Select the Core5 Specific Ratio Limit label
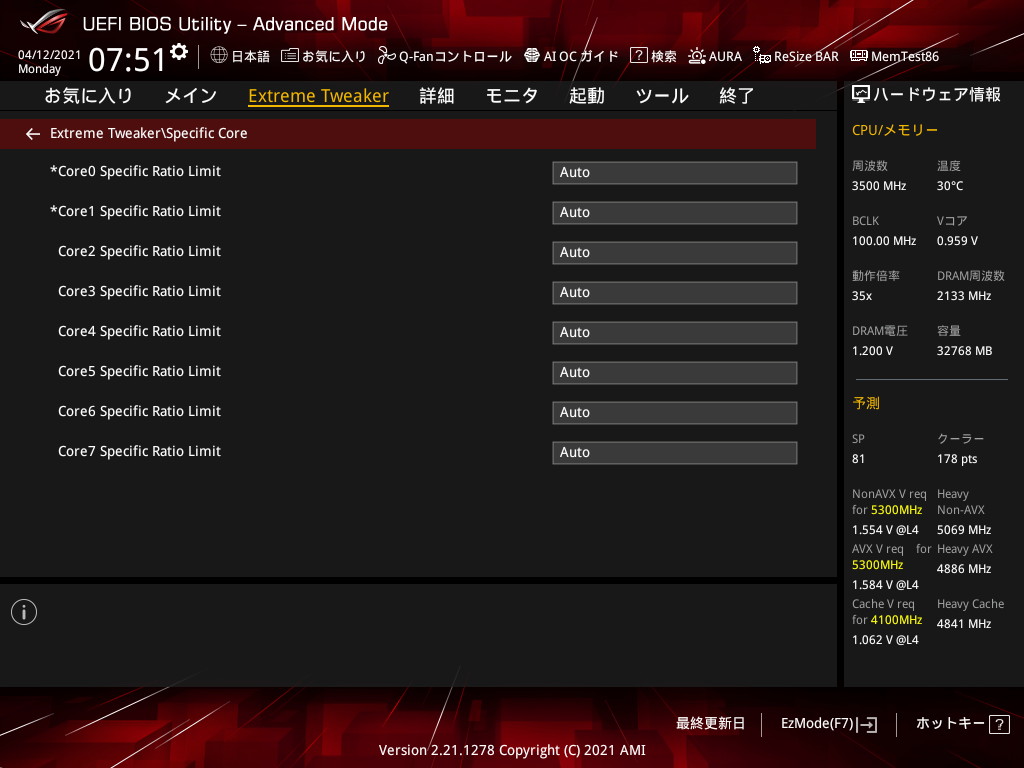 [x=139, y=371]
